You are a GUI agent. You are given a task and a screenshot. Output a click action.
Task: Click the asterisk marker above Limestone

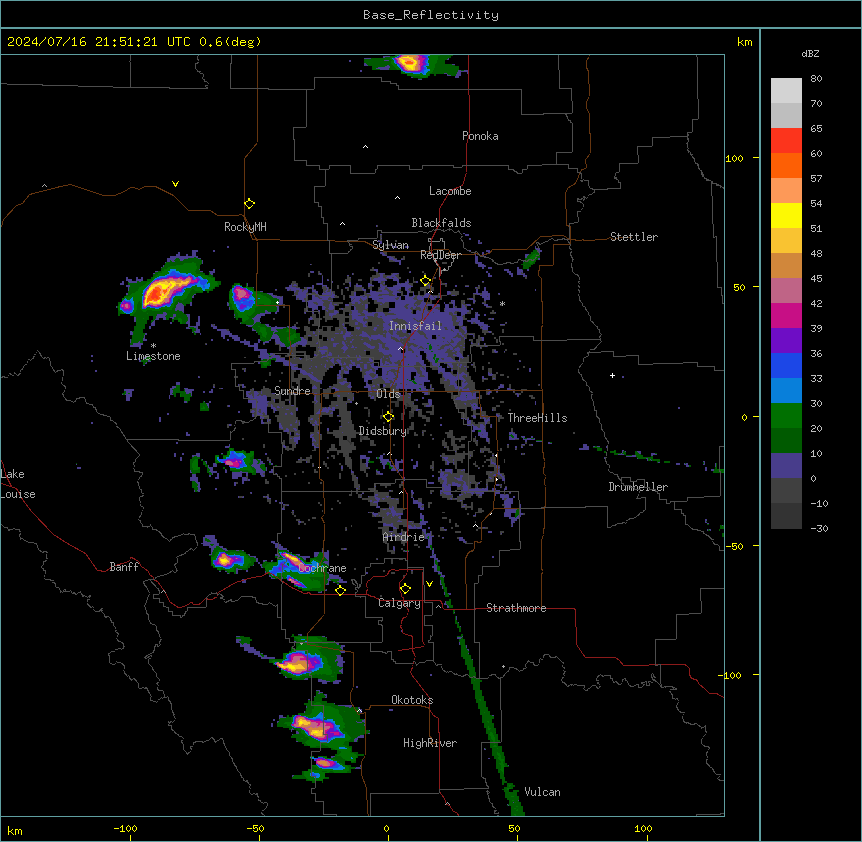point(153,346)
